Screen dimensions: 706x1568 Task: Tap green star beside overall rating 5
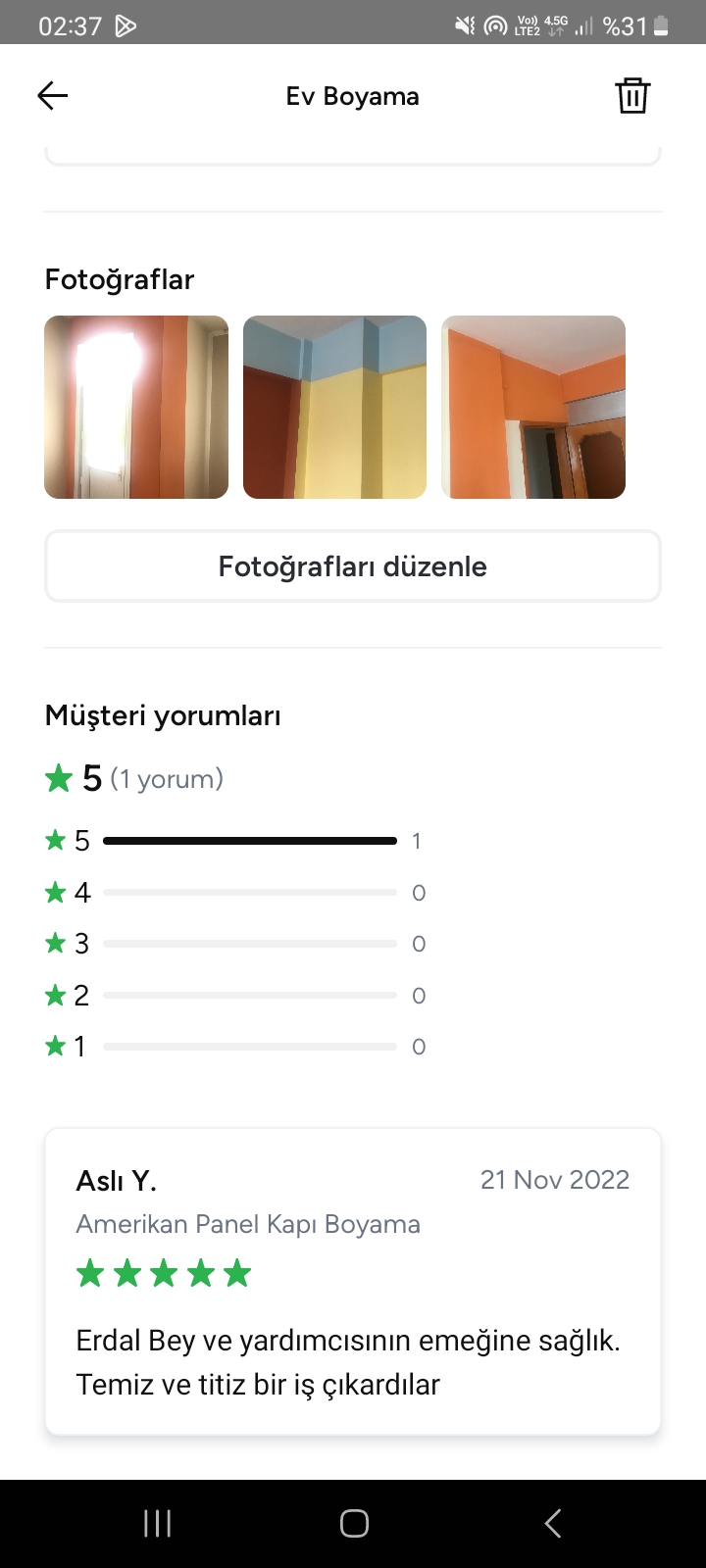59,779
